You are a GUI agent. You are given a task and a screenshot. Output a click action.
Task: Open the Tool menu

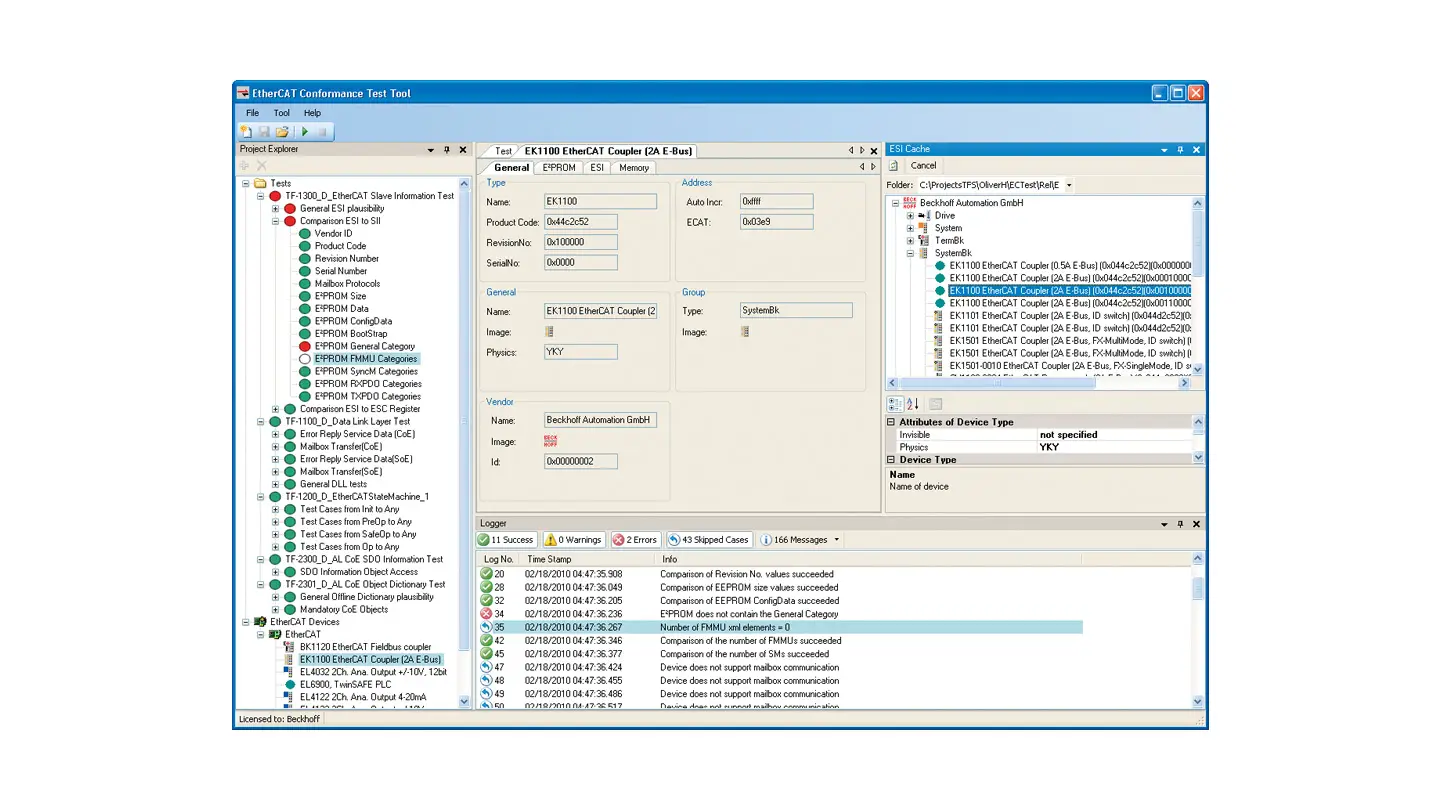(x=282, y=113)
